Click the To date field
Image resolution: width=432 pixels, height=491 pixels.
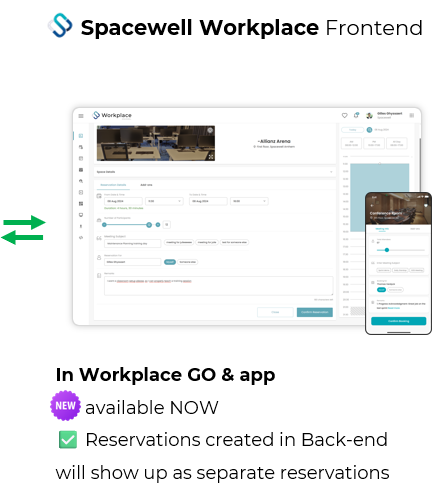click(x=208, y=201)
